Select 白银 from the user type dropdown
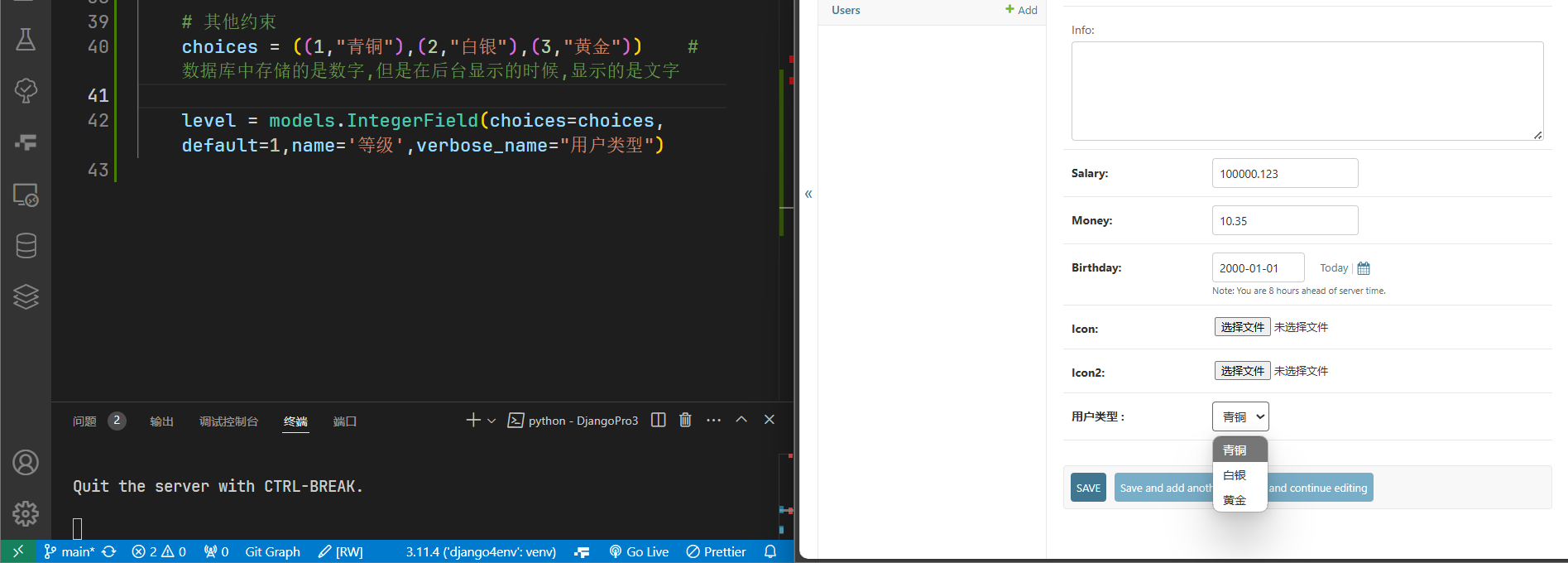The image size is (1568, 563). pyautogui.click(x=1235, y=475)
